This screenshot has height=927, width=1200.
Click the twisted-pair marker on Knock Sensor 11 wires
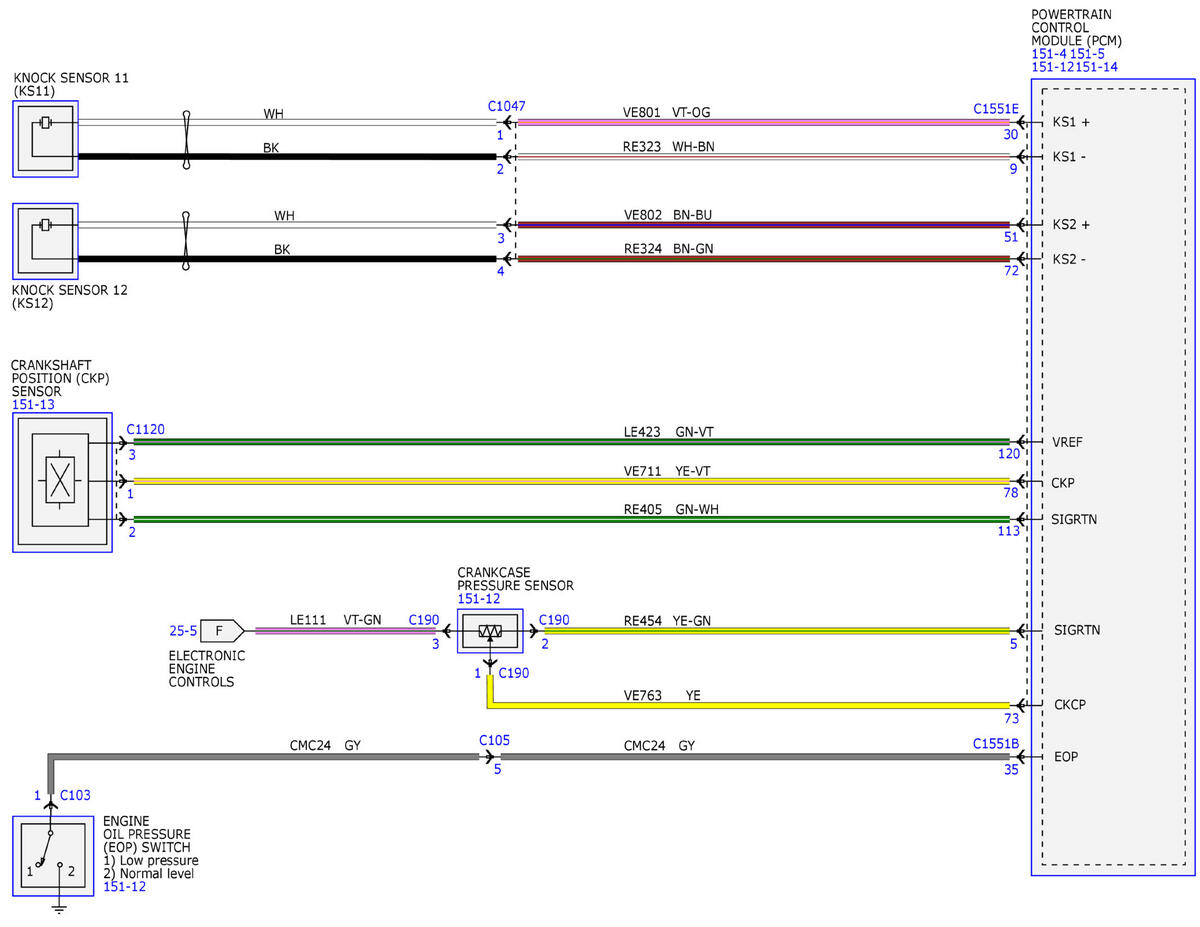click(186, 138)
